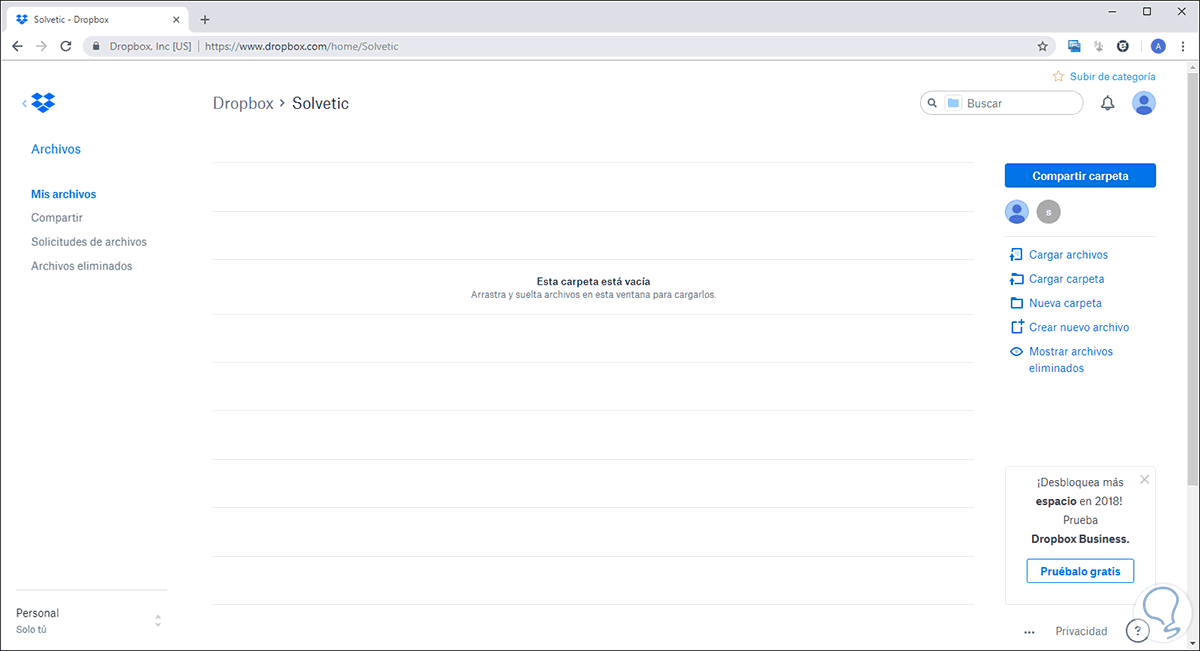Go back with the browser back arrow
Screen dimensions: 1200x651
[x=17, y=46]
